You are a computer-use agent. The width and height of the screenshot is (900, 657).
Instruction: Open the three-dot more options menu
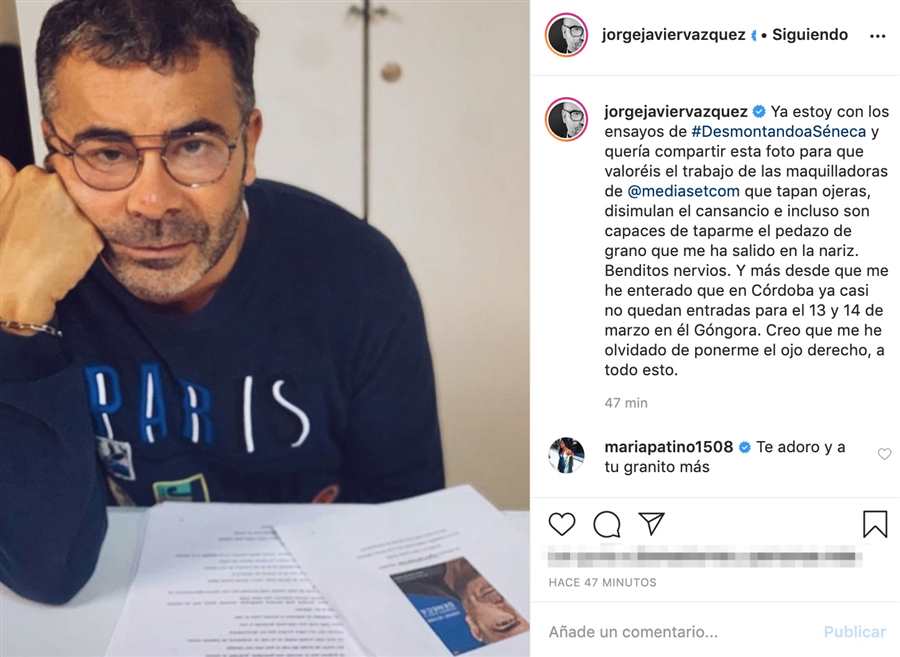tap(878, 36)
